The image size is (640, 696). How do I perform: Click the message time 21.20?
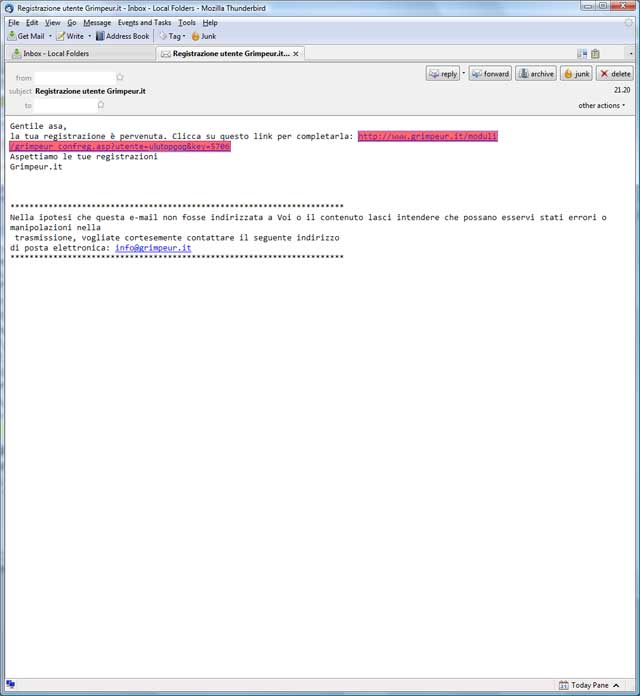(622, 90)
